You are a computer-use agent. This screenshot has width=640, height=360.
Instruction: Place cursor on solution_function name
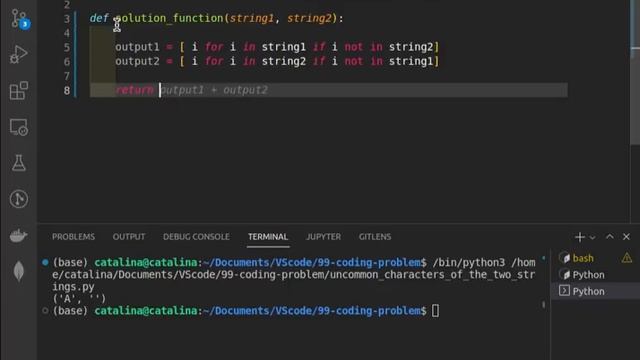[169, 18]
